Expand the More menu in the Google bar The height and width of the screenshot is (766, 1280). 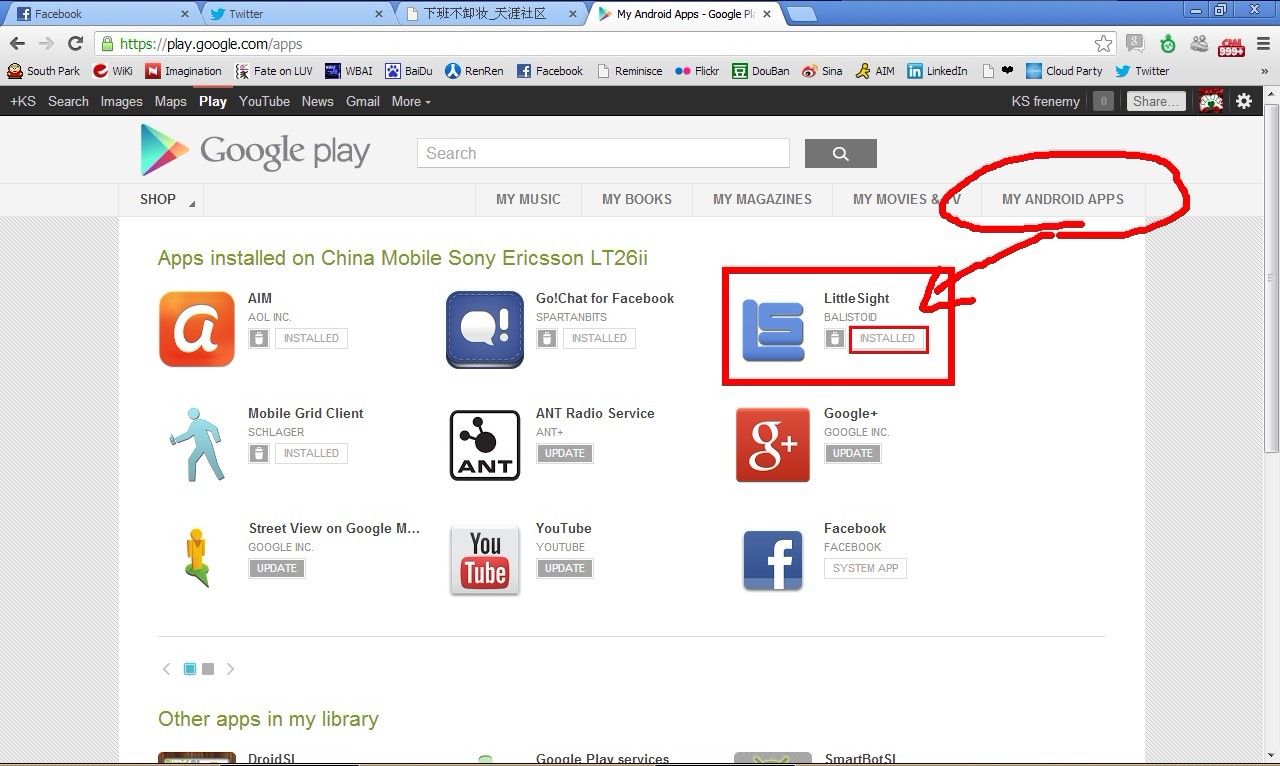(x=411, y=101)
